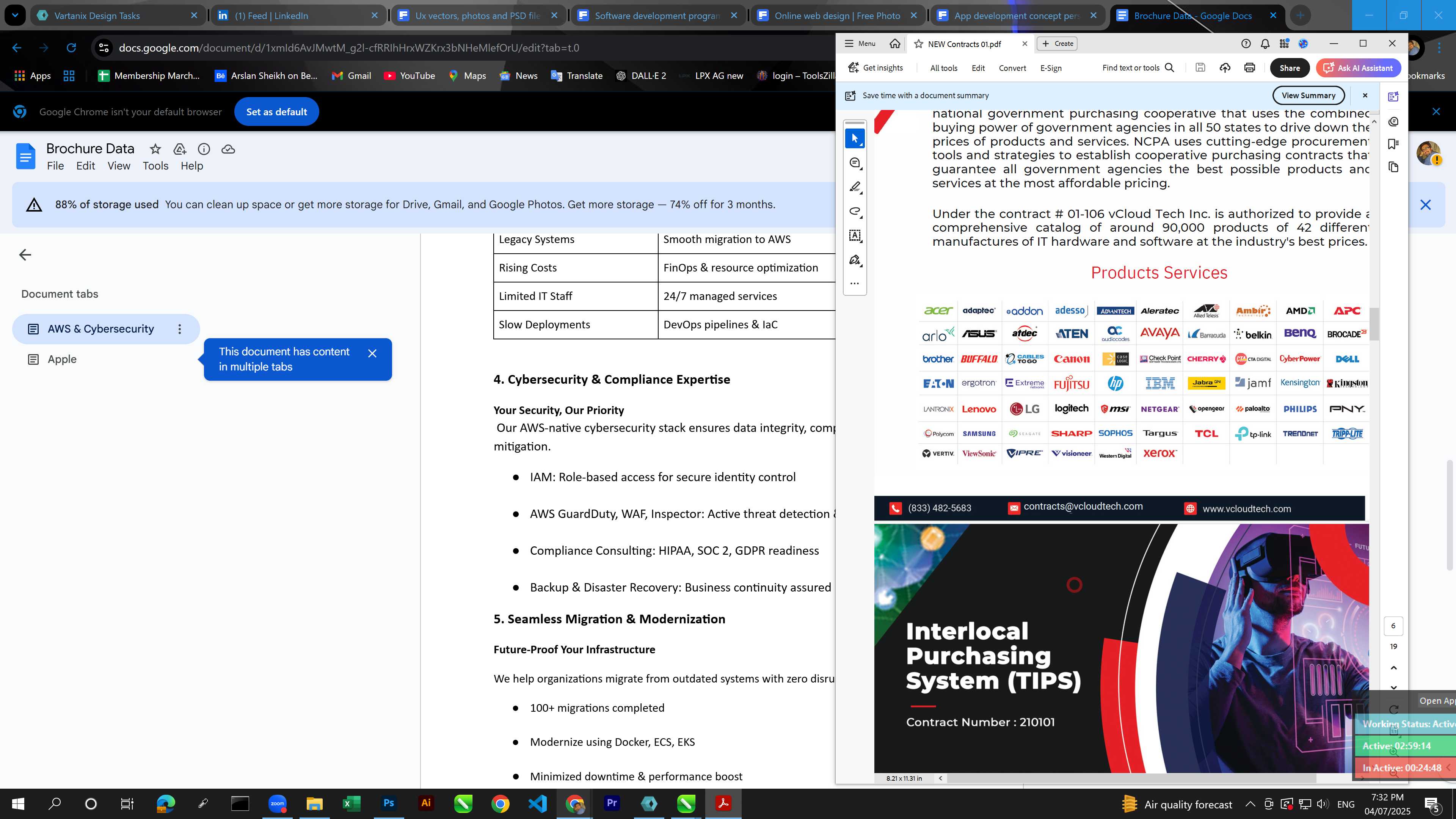Click Ask AI Assistant button

pos(1358,68)
